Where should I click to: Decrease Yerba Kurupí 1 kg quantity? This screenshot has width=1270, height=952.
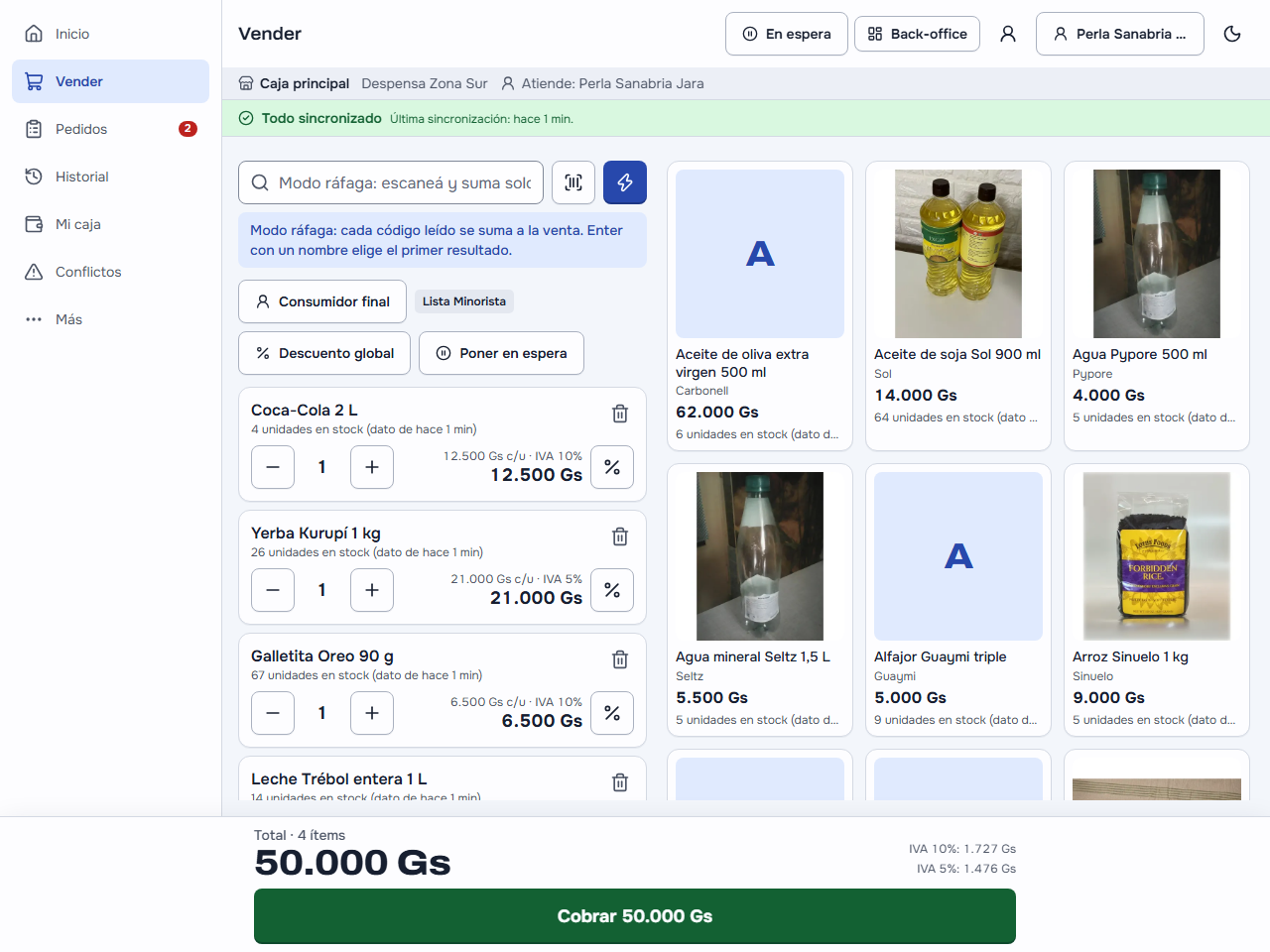point(273,590)
